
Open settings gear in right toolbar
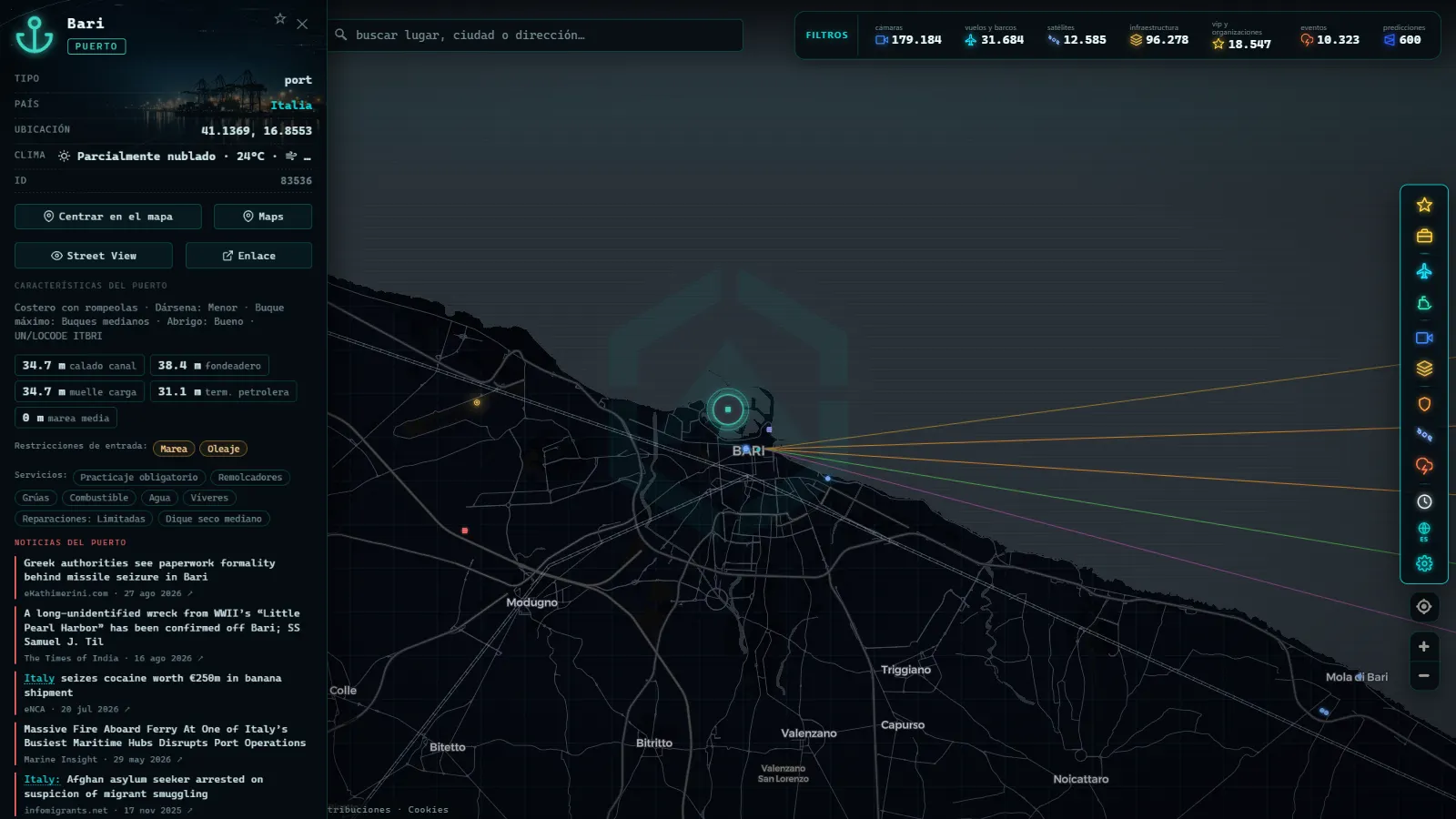point(1424,563)
